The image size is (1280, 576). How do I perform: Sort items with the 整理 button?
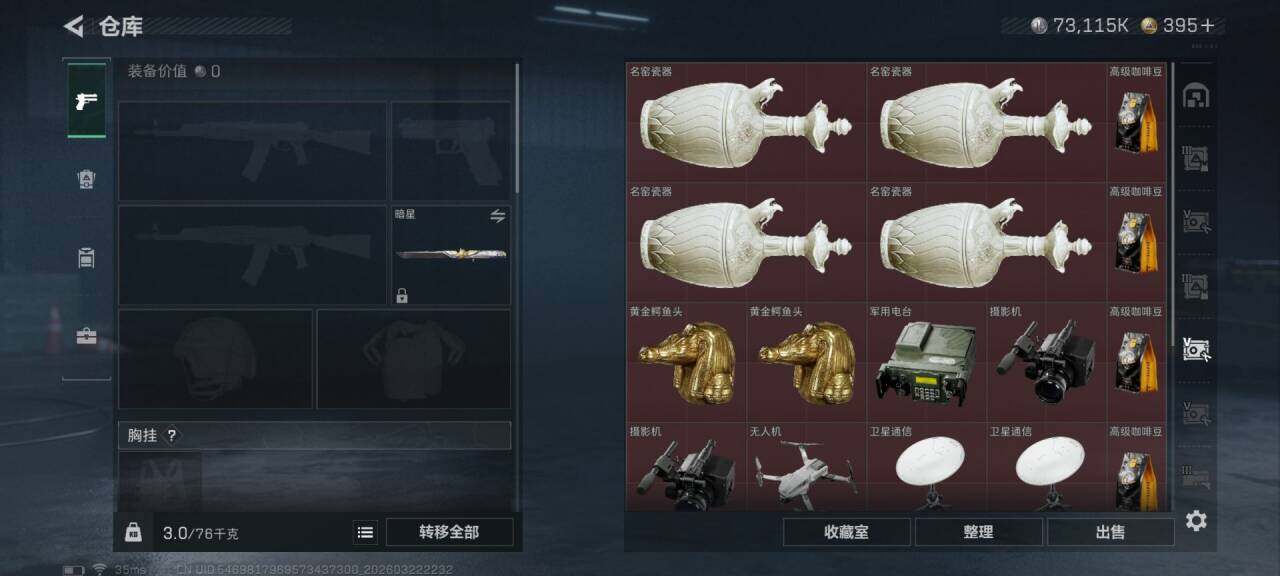(978, 532)
